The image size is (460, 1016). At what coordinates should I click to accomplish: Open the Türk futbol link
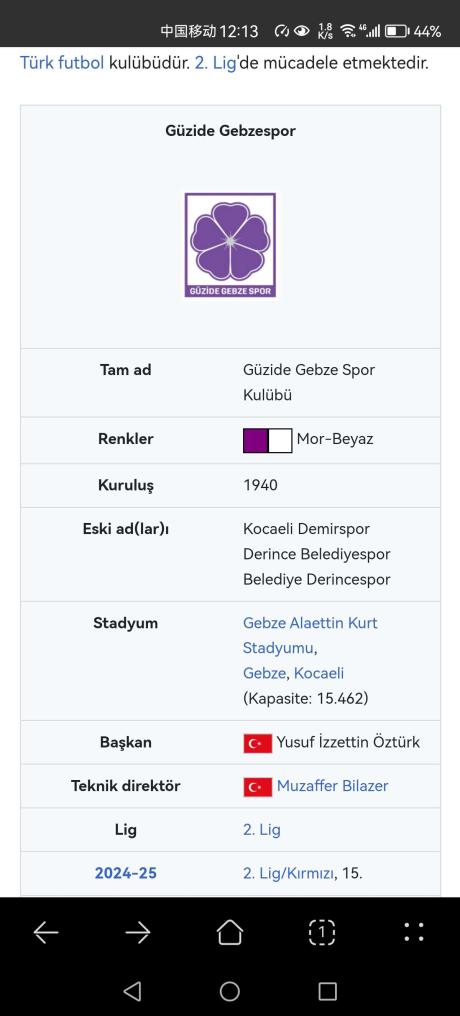click(62, 64)
